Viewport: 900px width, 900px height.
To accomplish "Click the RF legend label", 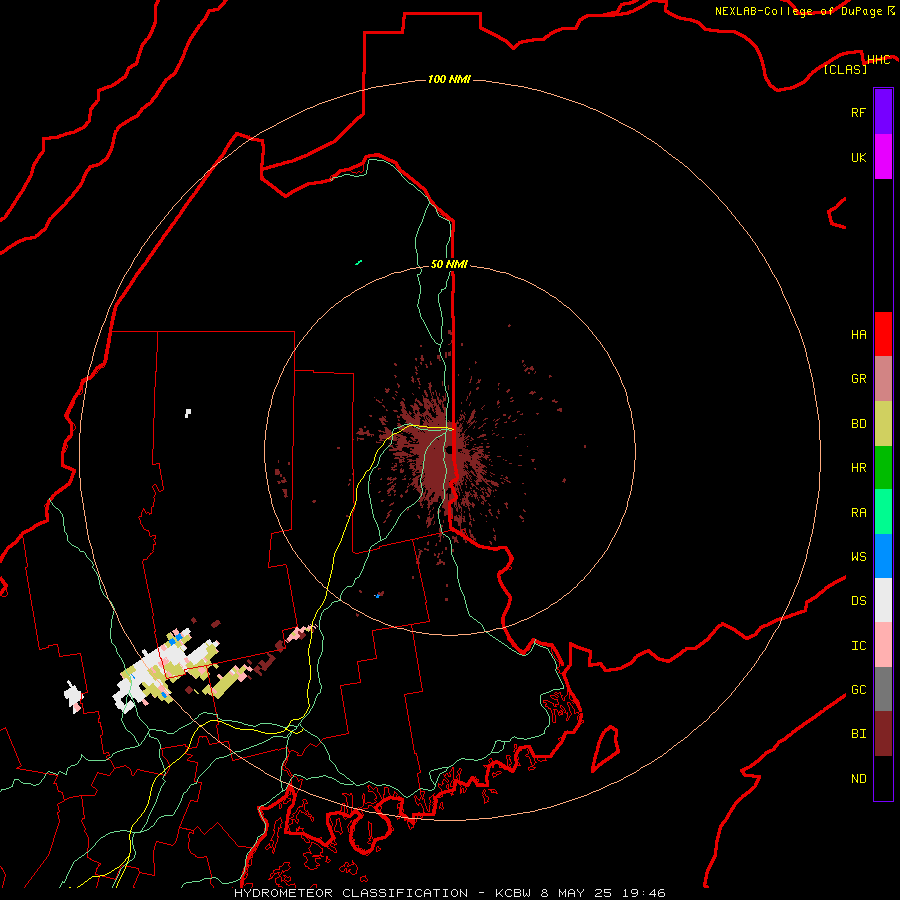I will [858, 112].
